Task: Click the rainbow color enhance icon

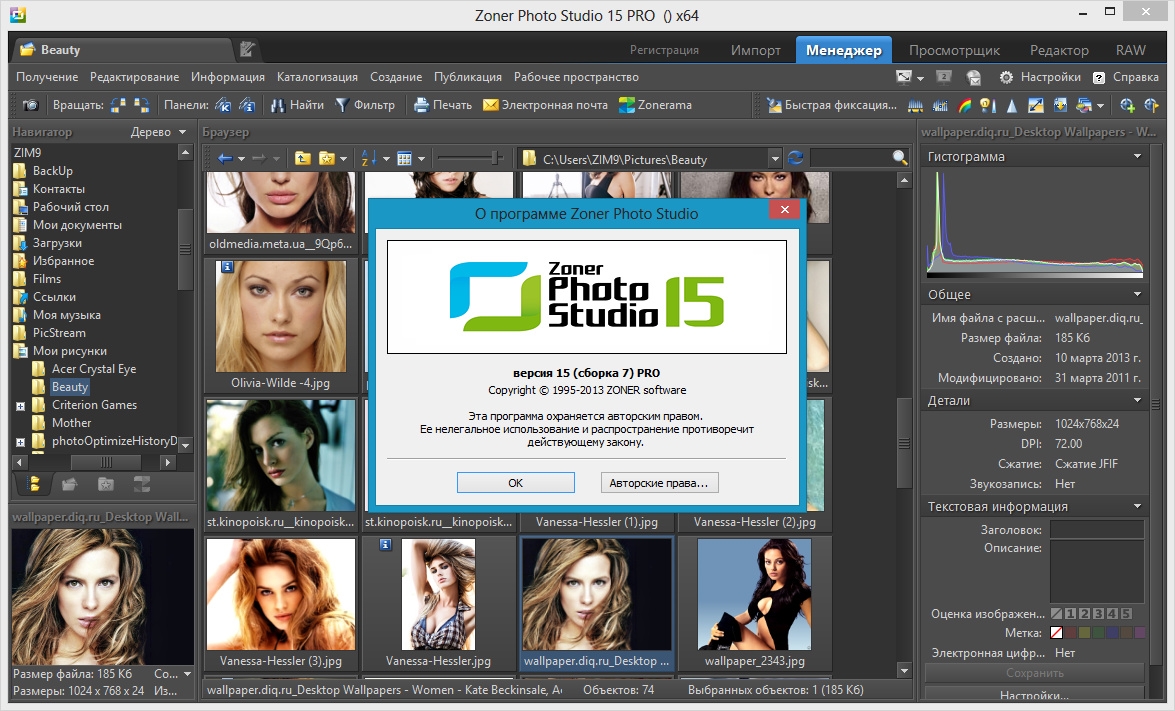Action: [x=964, y=106]
